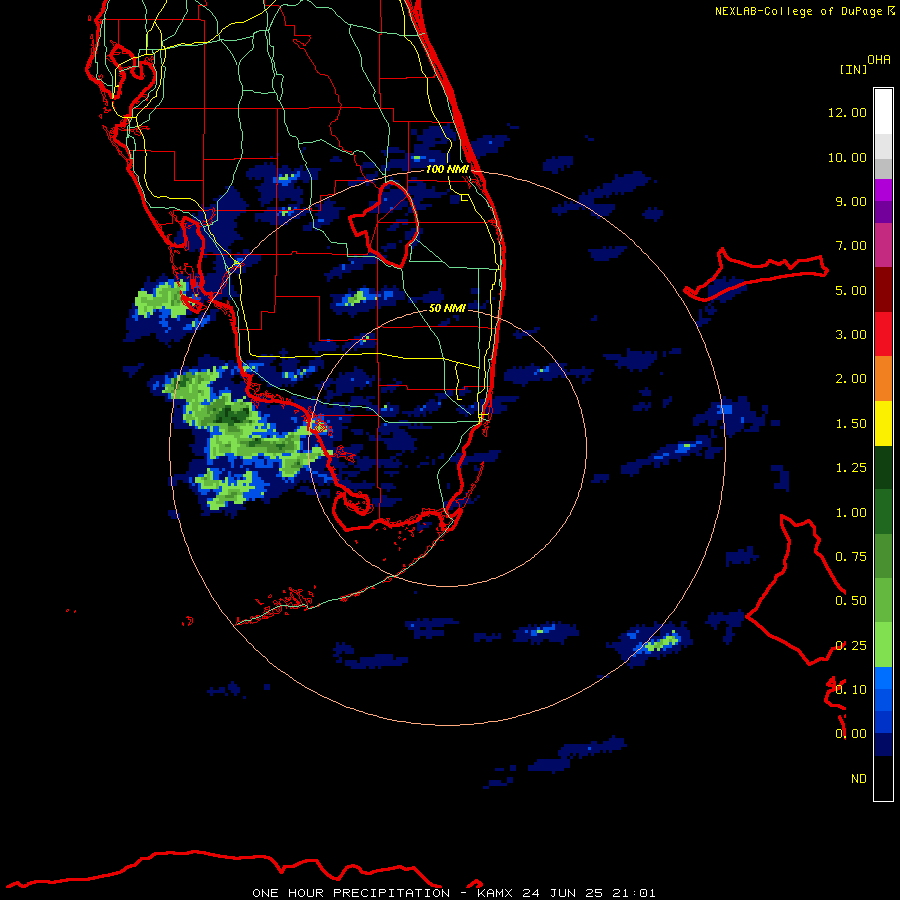Screen dimensions: 900x900
Task: Click the 0.75 legend value
Action: click(851, 557)
